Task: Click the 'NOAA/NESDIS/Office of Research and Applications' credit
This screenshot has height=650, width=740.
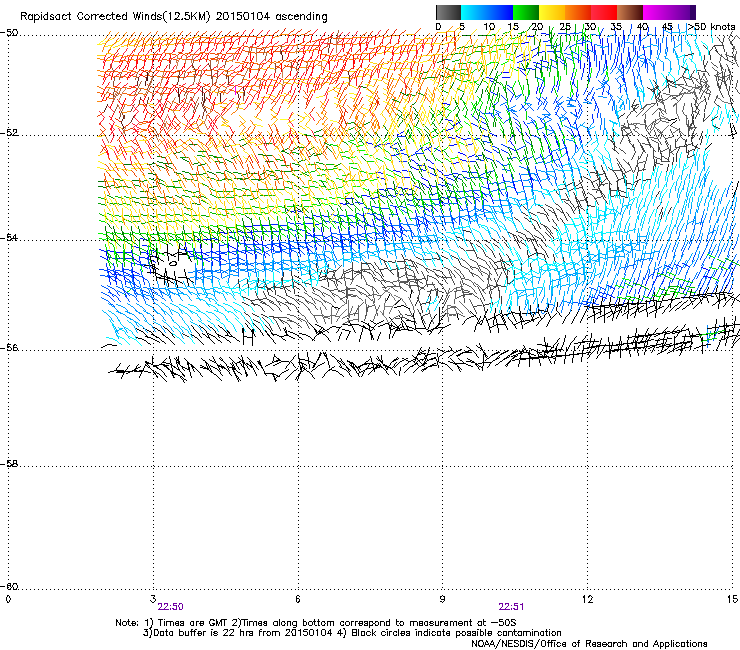Action: [x=589, y=643]
